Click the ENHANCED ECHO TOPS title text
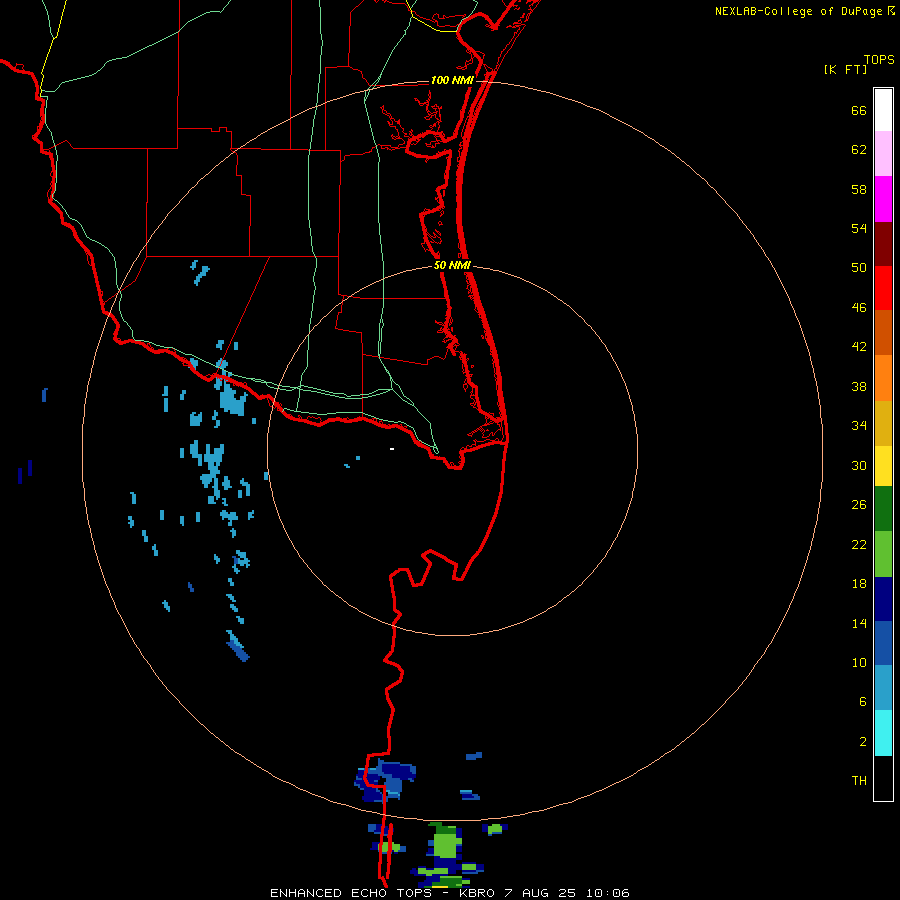Viewport: 900px width, 900px height. [x=351, y=893]
